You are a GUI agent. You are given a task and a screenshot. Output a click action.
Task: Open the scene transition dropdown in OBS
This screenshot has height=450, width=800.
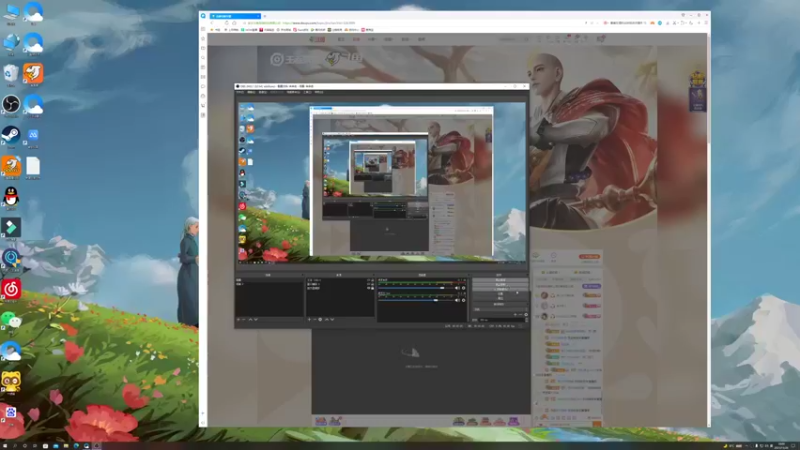coord(500,310)
